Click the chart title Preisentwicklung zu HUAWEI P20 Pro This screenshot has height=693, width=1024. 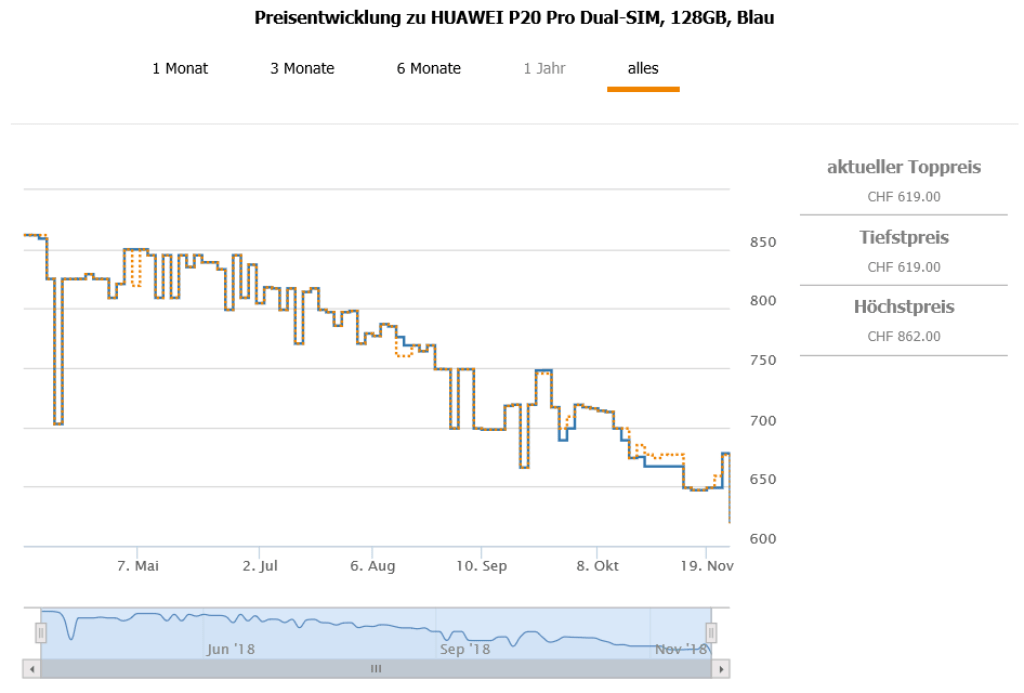pos(514,18)
